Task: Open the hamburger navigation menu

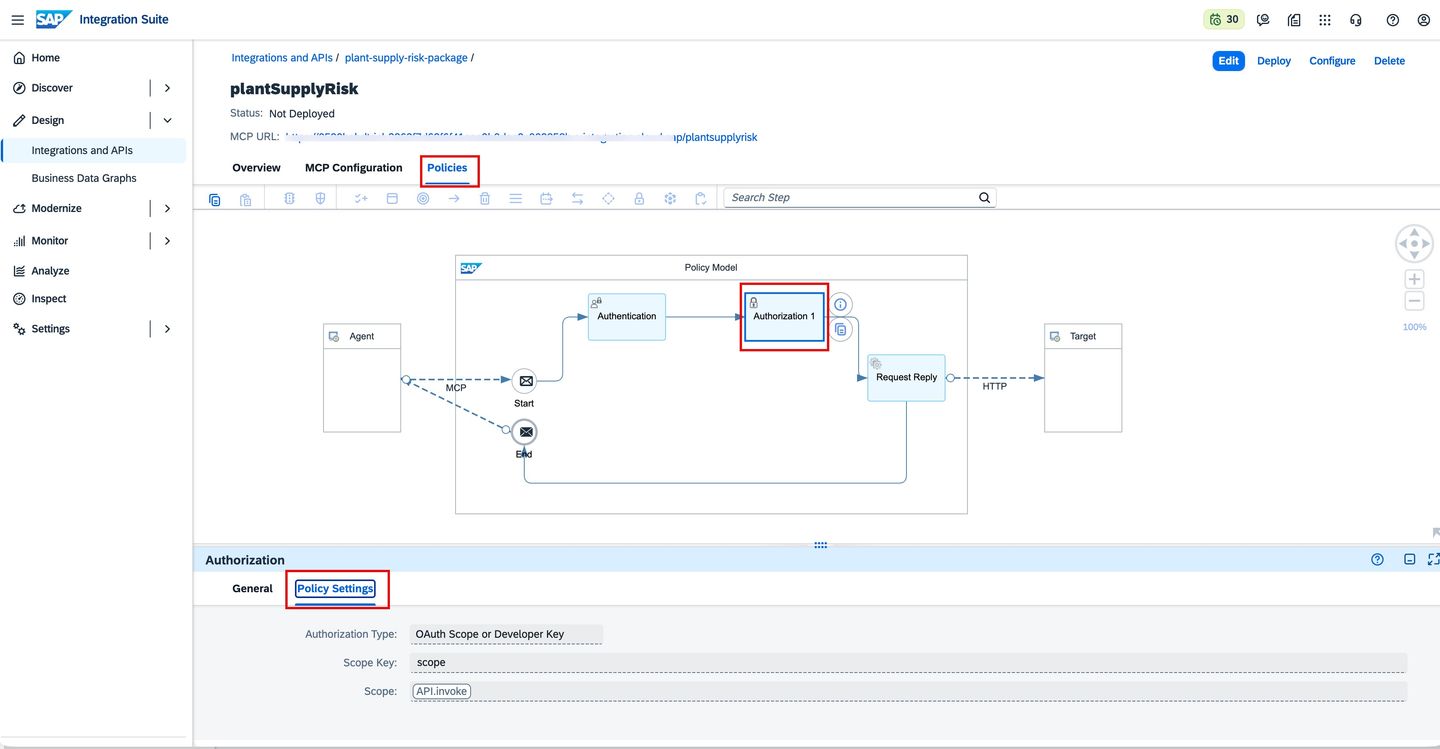Action: pyautogui.click(x=17, y=20)
